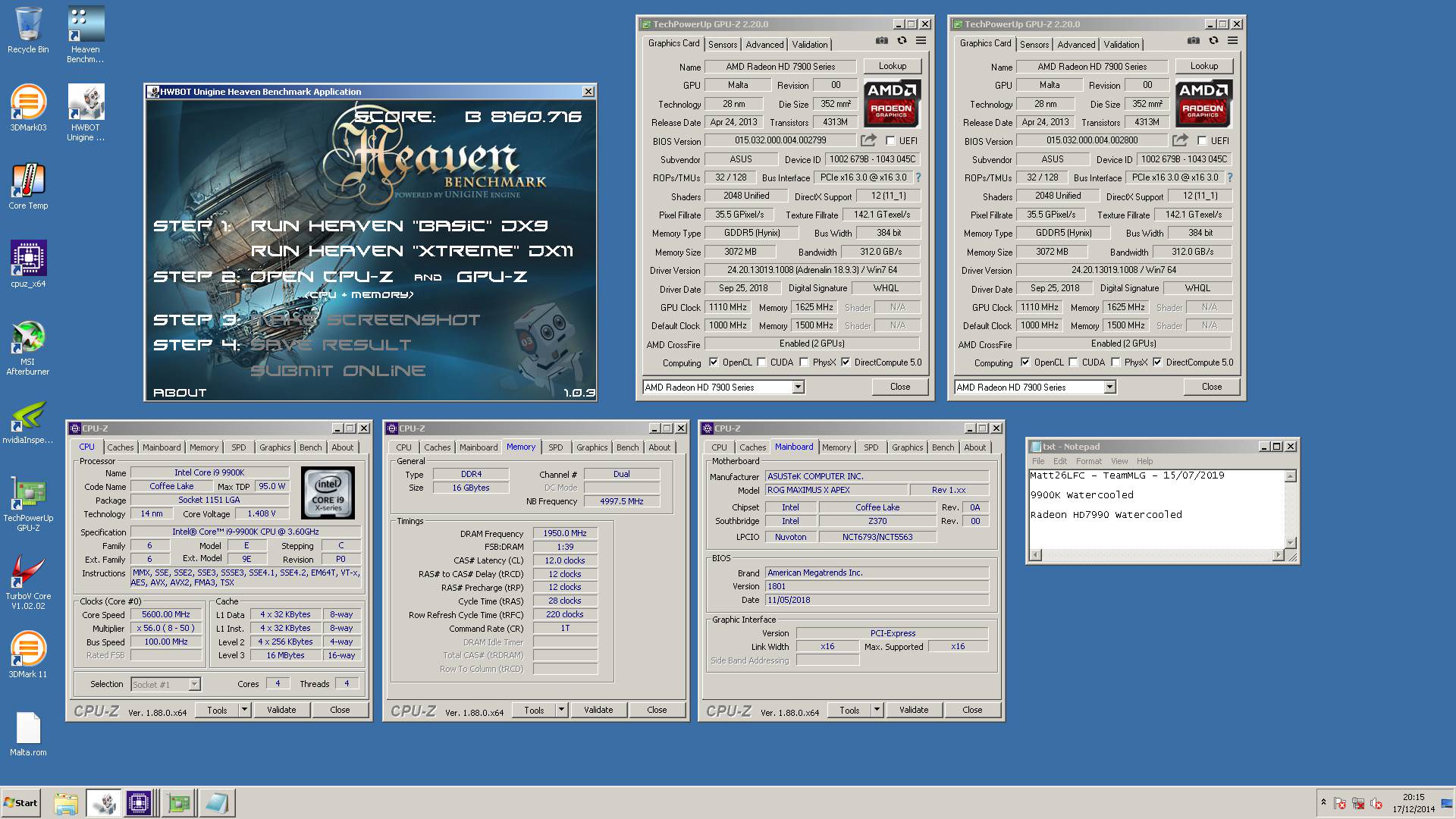This screenshot has width=1456, height=819.
Task: Launch Core Temp from the desktop
Action: [28, 187]
